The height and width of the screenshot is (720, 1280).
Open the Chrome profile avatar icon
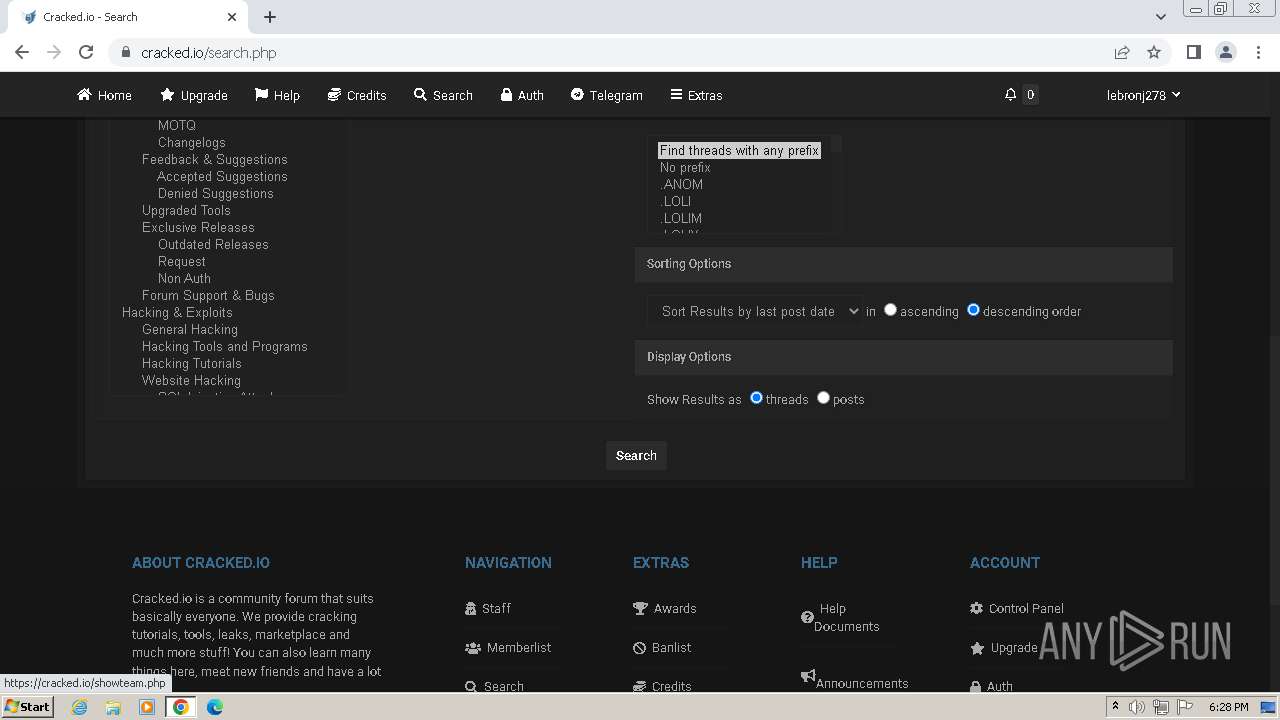(x=1226, y=52)
